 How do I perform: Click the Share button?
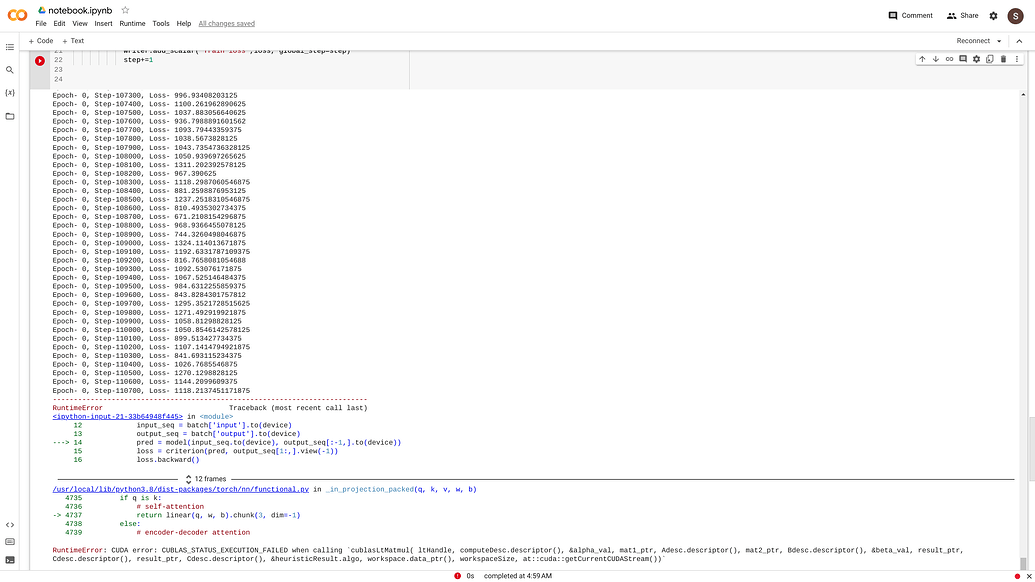pyautogui.click(x=962, y=16)
